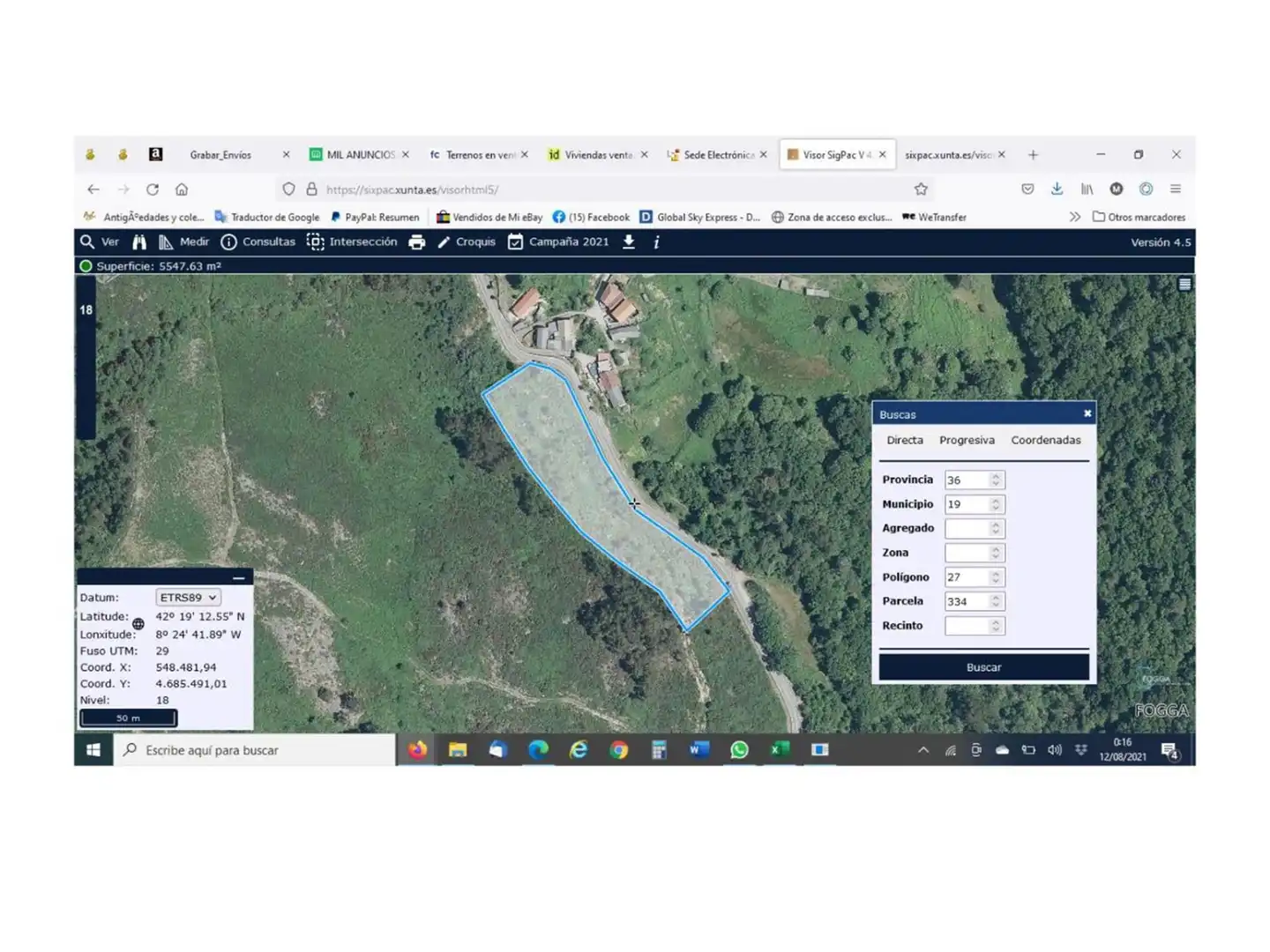The width and height of the screenshot is (1270, 952).
Task: Open Traductor de Google bookmark
Action: (267, 217)
